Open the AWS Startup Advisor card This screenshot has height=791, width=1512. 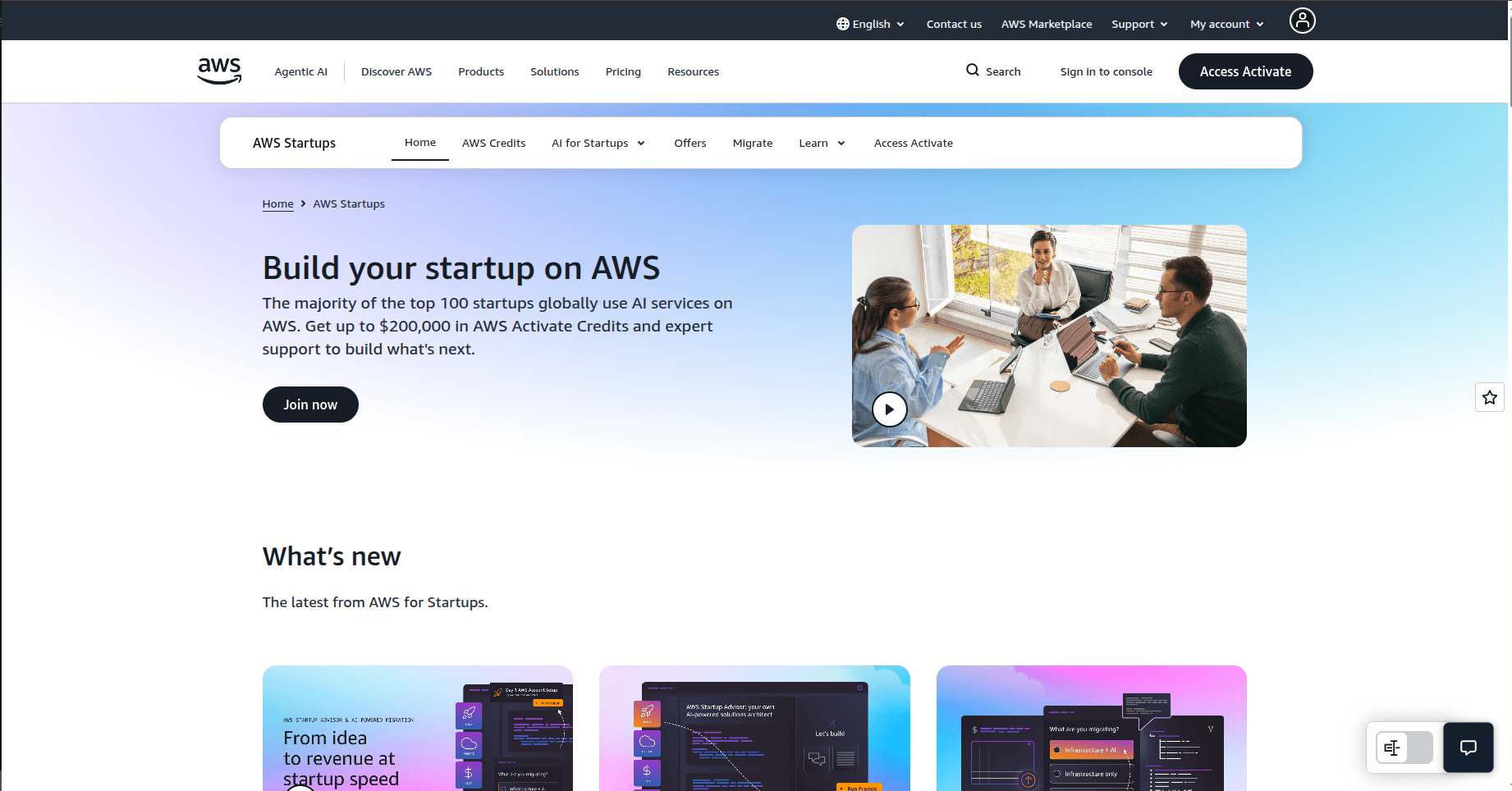(x=754, y=728)
